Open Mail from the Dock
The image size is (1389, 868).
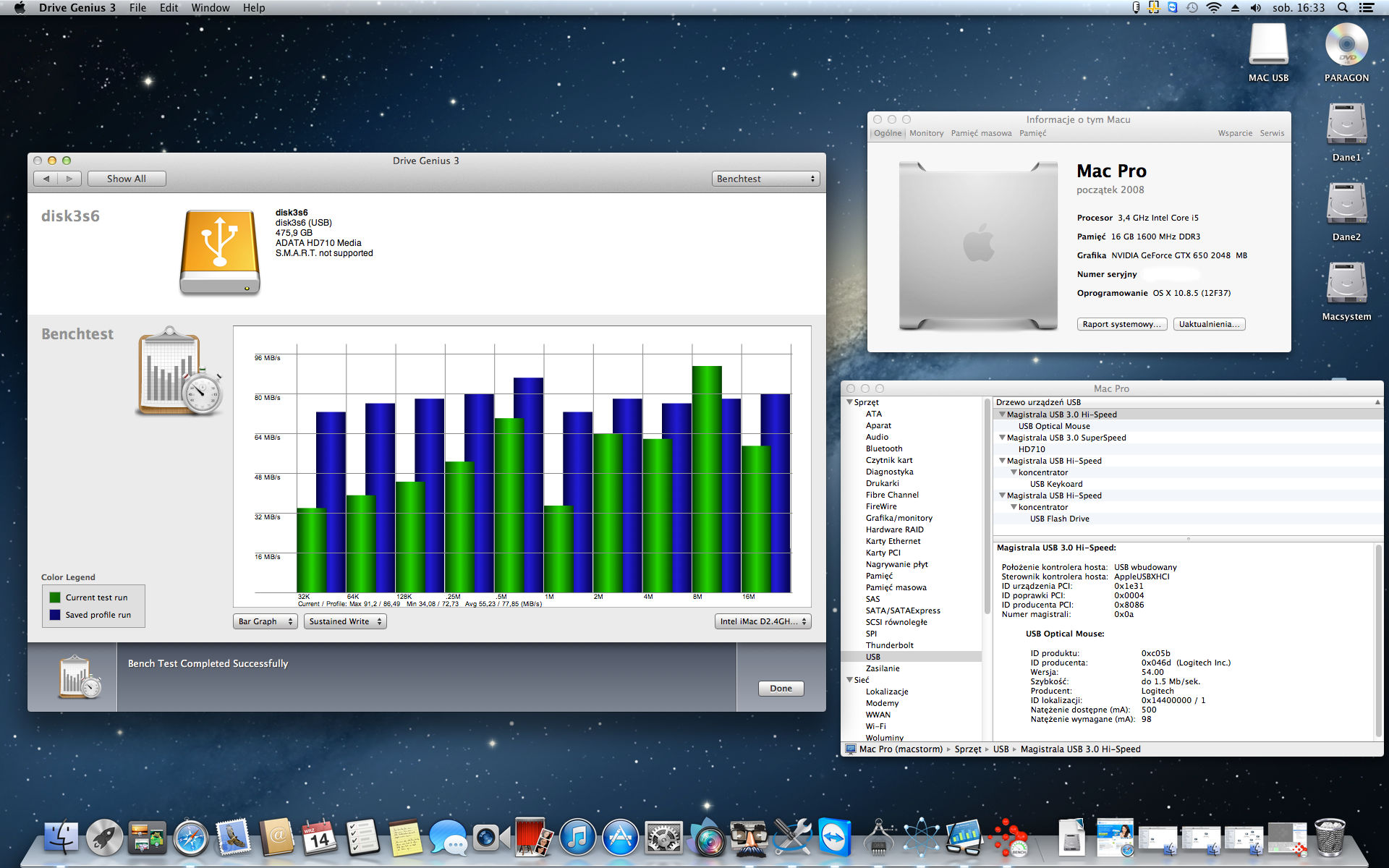(x=233, y=838)
